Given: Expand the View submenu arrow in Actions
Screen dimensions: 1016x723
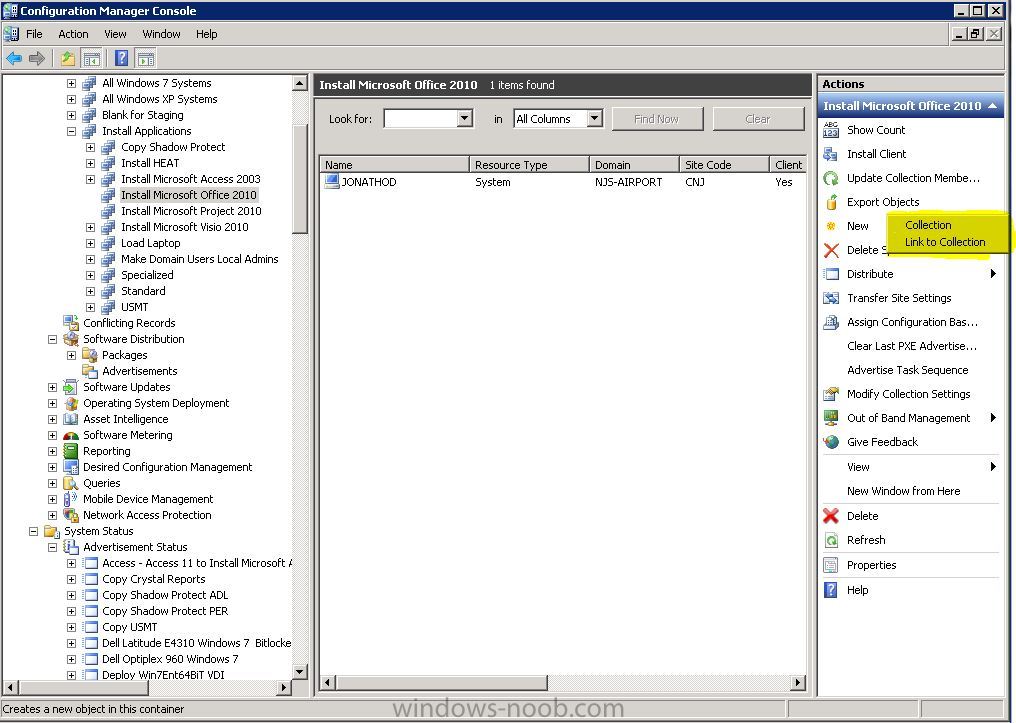Looking at the screenshot, I should pos(993,466).
